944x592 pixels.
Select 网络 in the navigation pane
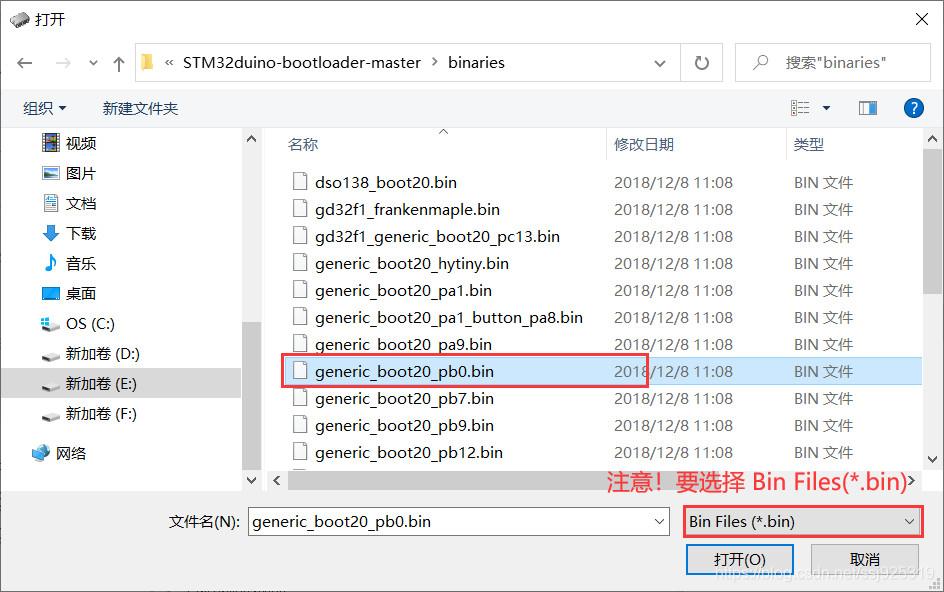[x=71, y=453]
